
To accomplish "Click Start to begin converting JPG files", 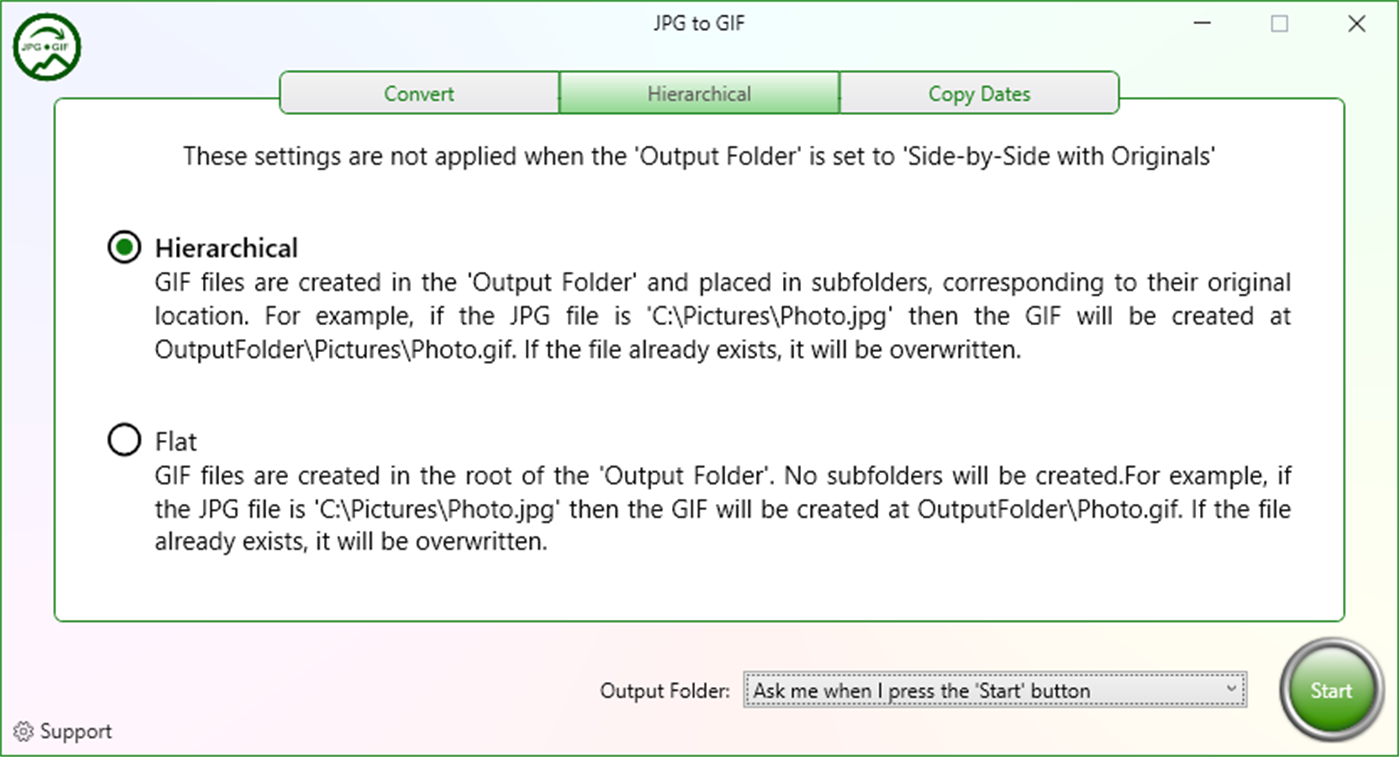I will [x=1331, y=690].
